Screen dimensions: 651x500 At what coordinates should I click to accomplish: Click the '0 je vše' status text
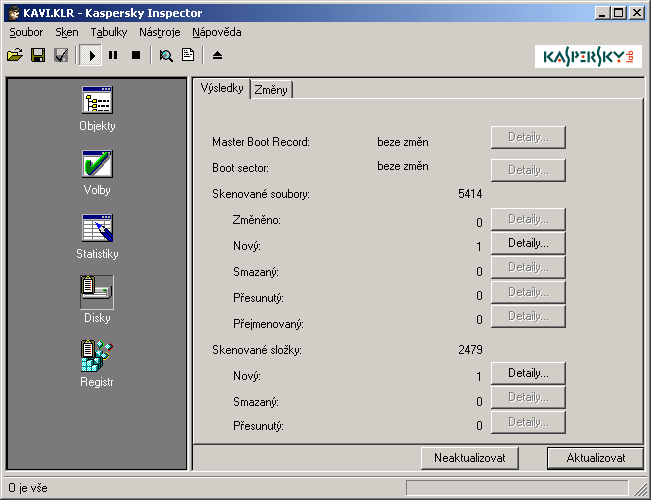[x=28, y=488]
